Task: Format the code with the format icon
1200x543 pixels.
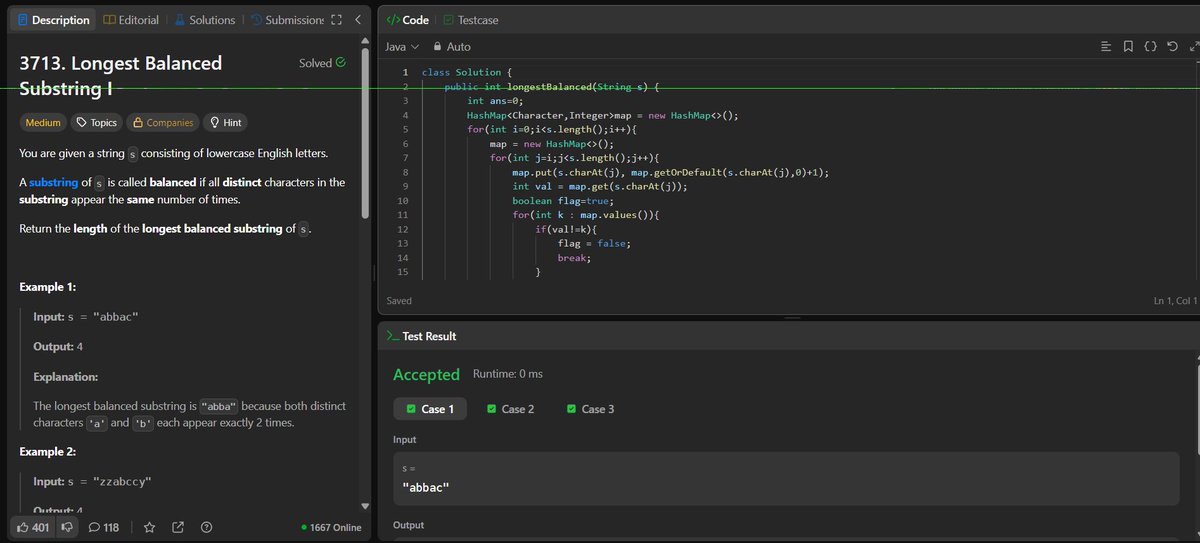Action: point(1105,47)
